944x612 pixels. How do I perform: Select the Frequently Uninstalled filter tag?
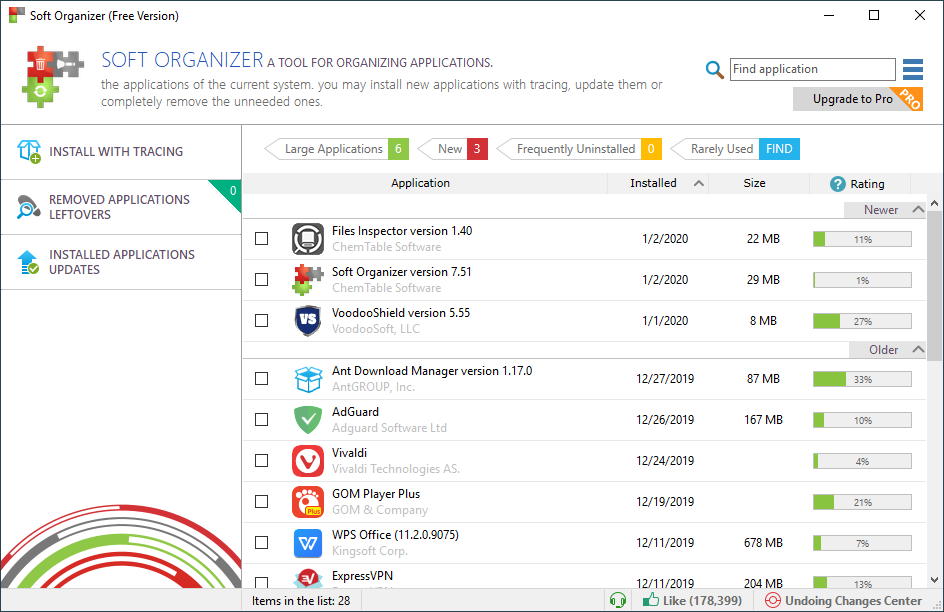[x=579, y=149]
